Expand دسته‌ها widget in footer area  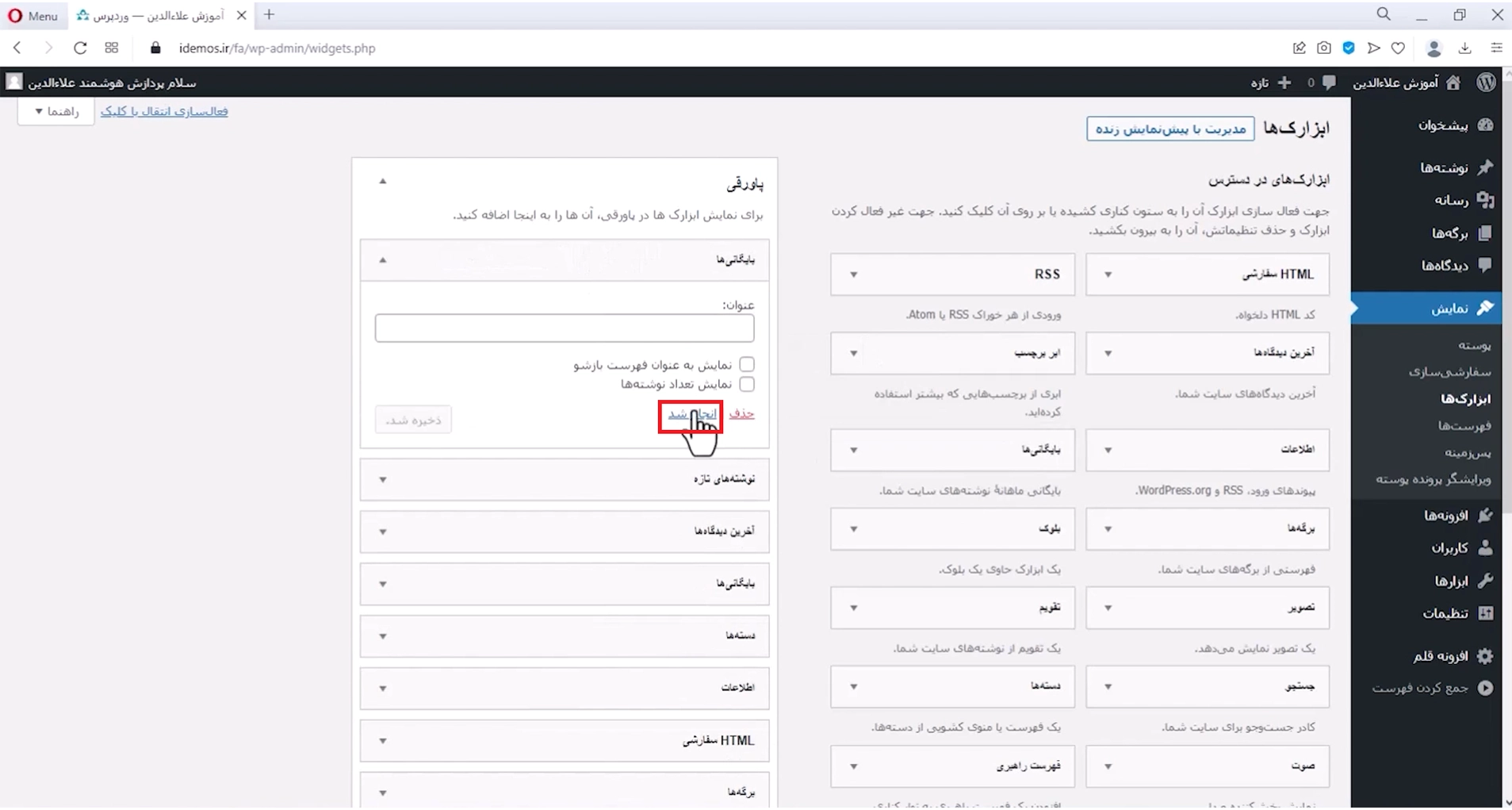tap(383, 636)
